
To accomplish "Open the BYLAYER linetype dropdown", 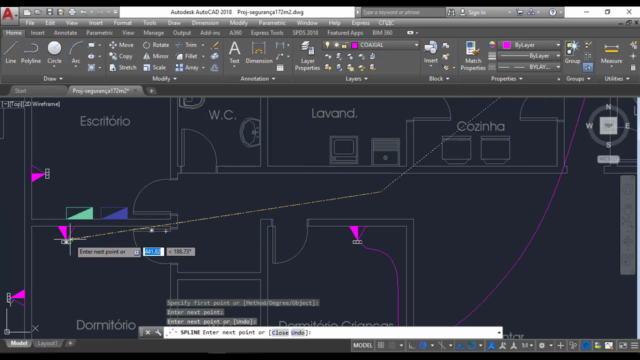I will pos(558,67).
